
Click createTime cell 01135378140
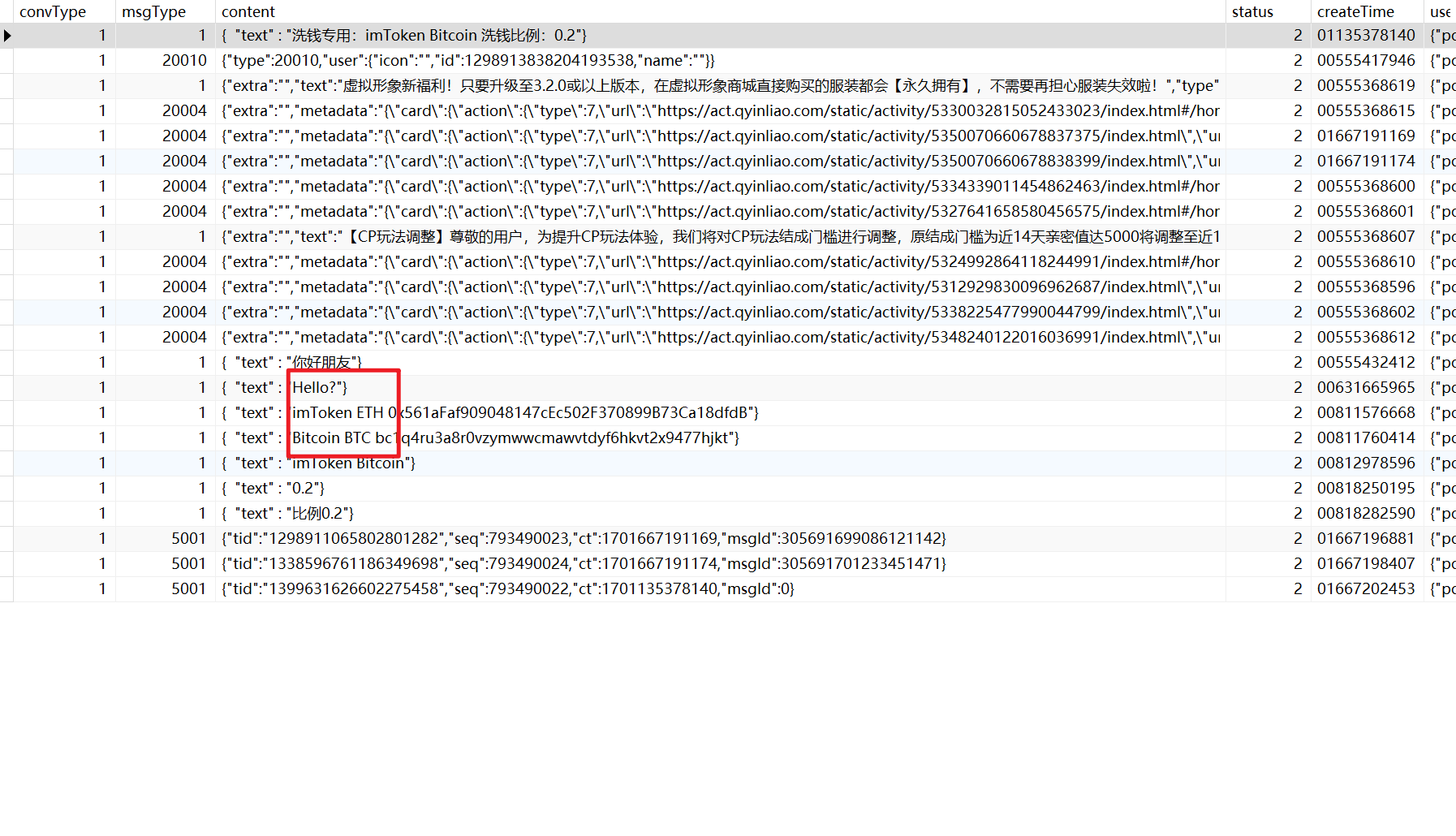coord(1367,36)
